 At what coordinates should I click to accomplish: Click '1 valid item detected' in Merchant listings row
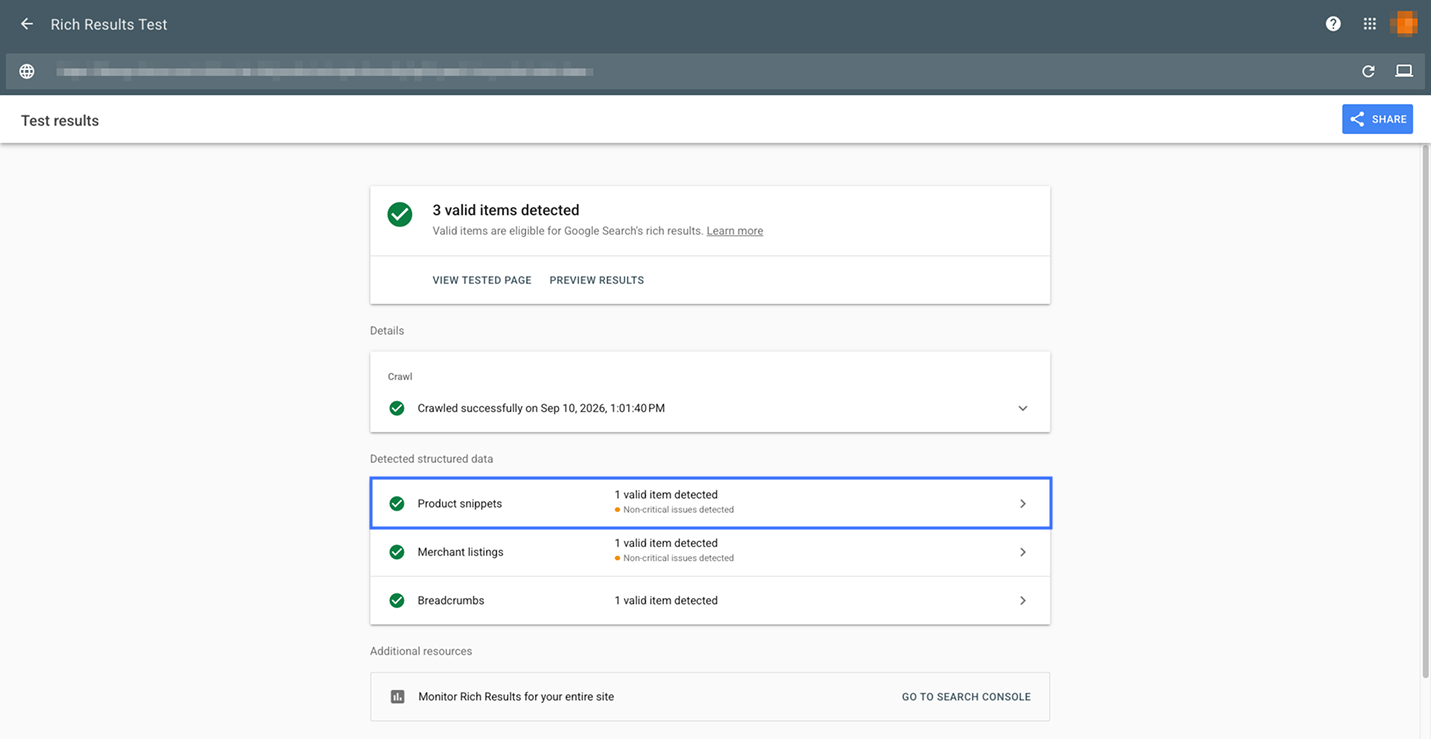tap(666, 543)
